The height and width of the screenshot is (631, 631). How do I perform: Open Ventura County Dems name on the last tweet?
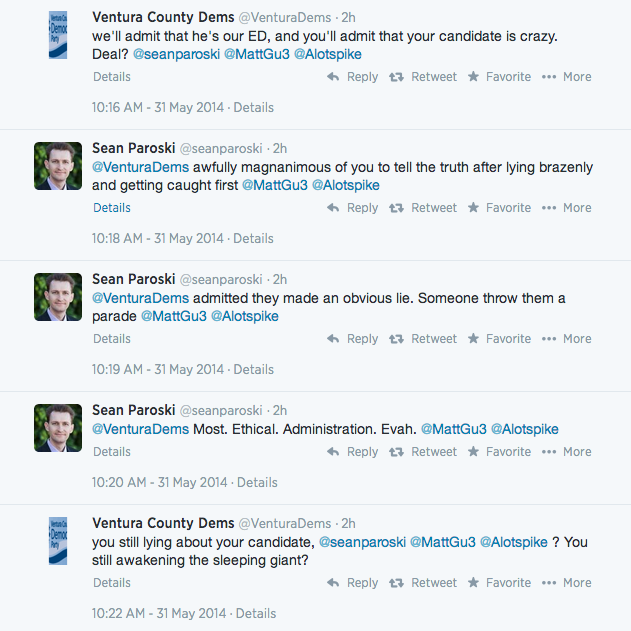(x=163, y=523)
